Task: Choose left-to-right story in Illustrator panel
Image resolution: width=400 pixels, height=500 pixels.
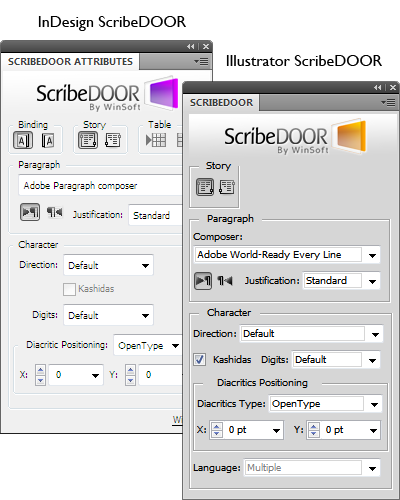Action: click(x=205, y=187)
